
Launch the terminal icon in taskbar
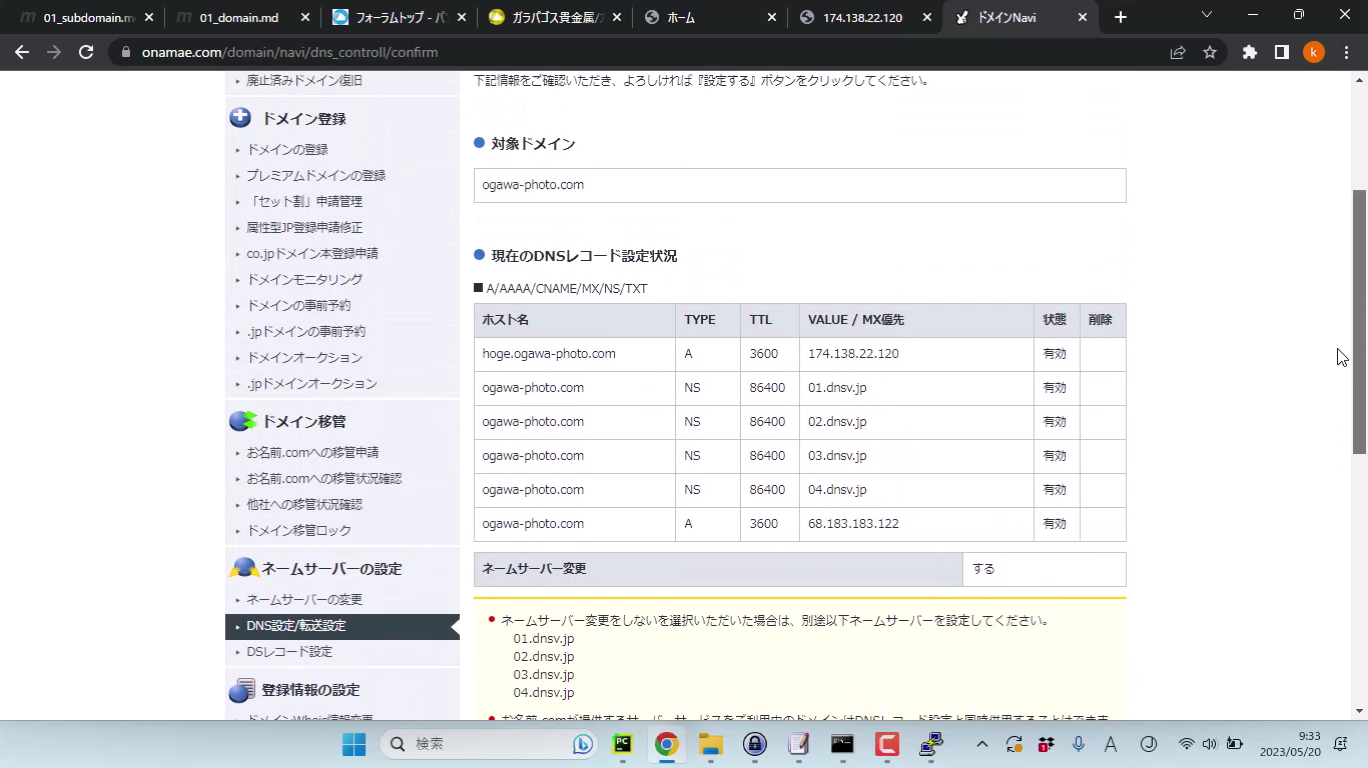(842, 744)
